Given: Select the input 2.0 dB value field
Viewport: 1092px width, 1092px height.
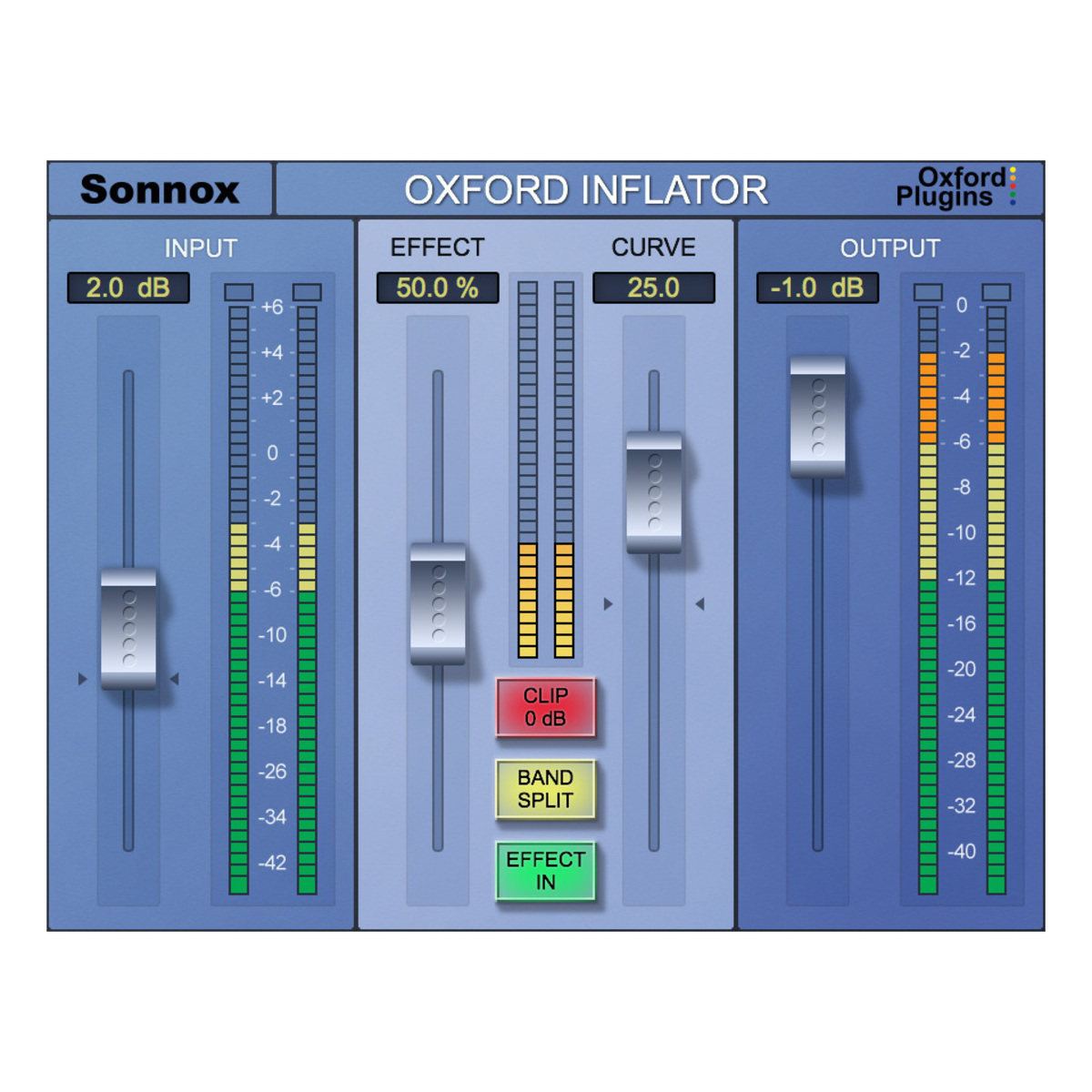Looking at the screenshot, I should 128,288.
